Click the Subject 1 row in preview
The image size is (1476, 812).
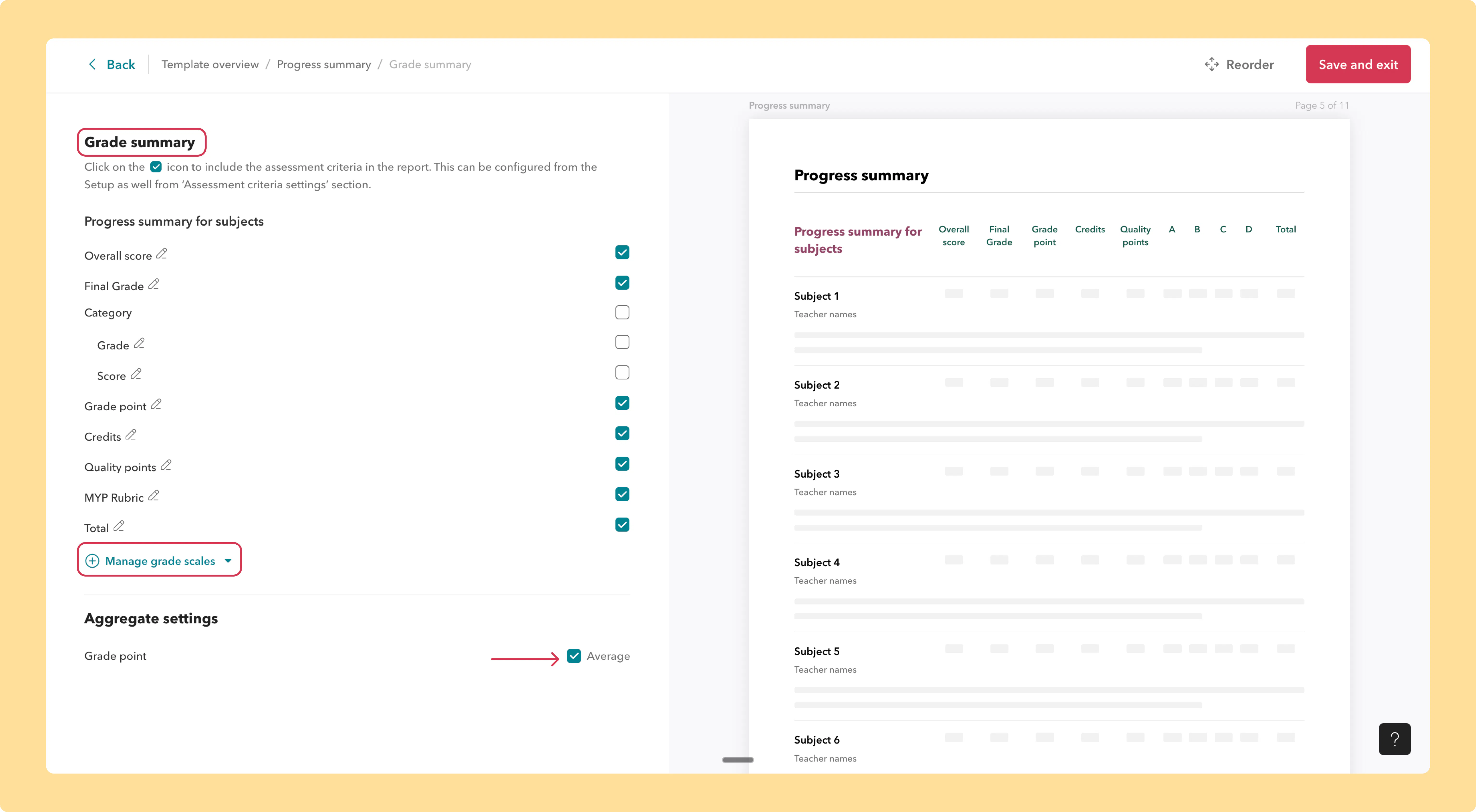coord(1049,321)
